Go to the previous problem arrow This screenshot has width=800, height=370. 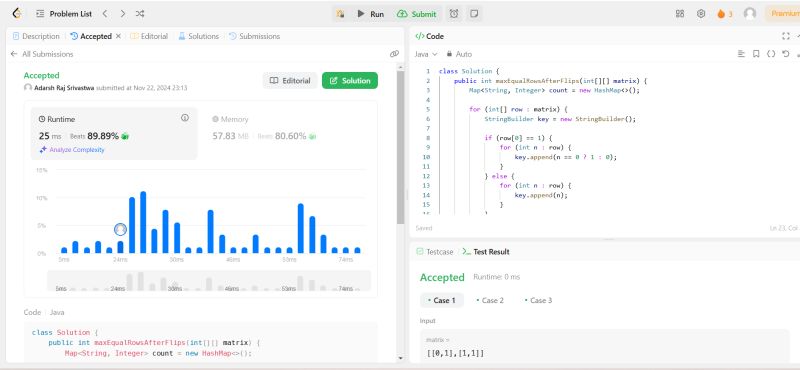coord(105,14)
